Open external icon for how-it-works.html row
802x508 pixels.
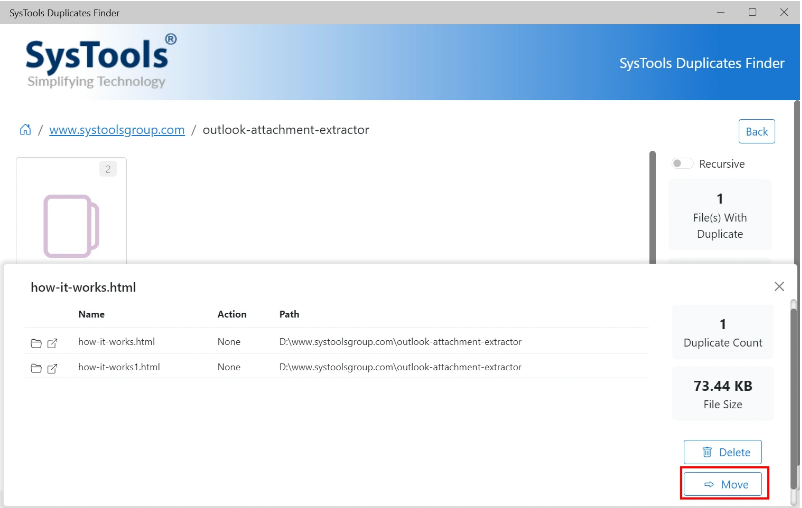(x=52, y=343)
